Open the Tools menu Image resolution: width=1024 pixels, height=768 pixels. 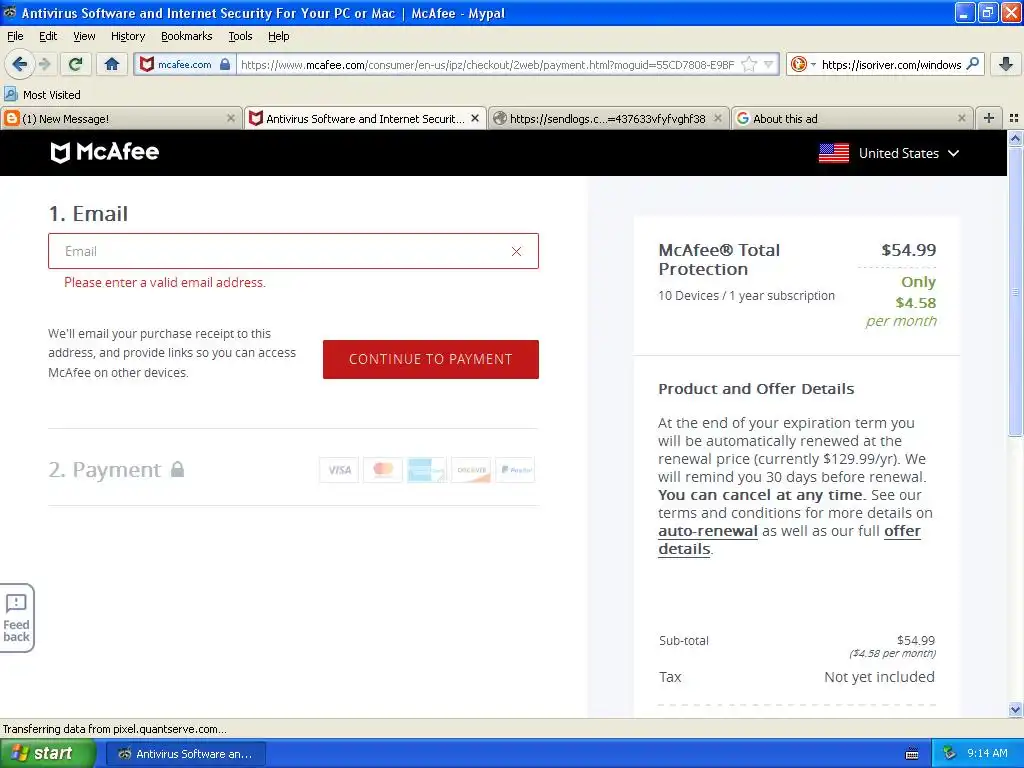point(240,36)
